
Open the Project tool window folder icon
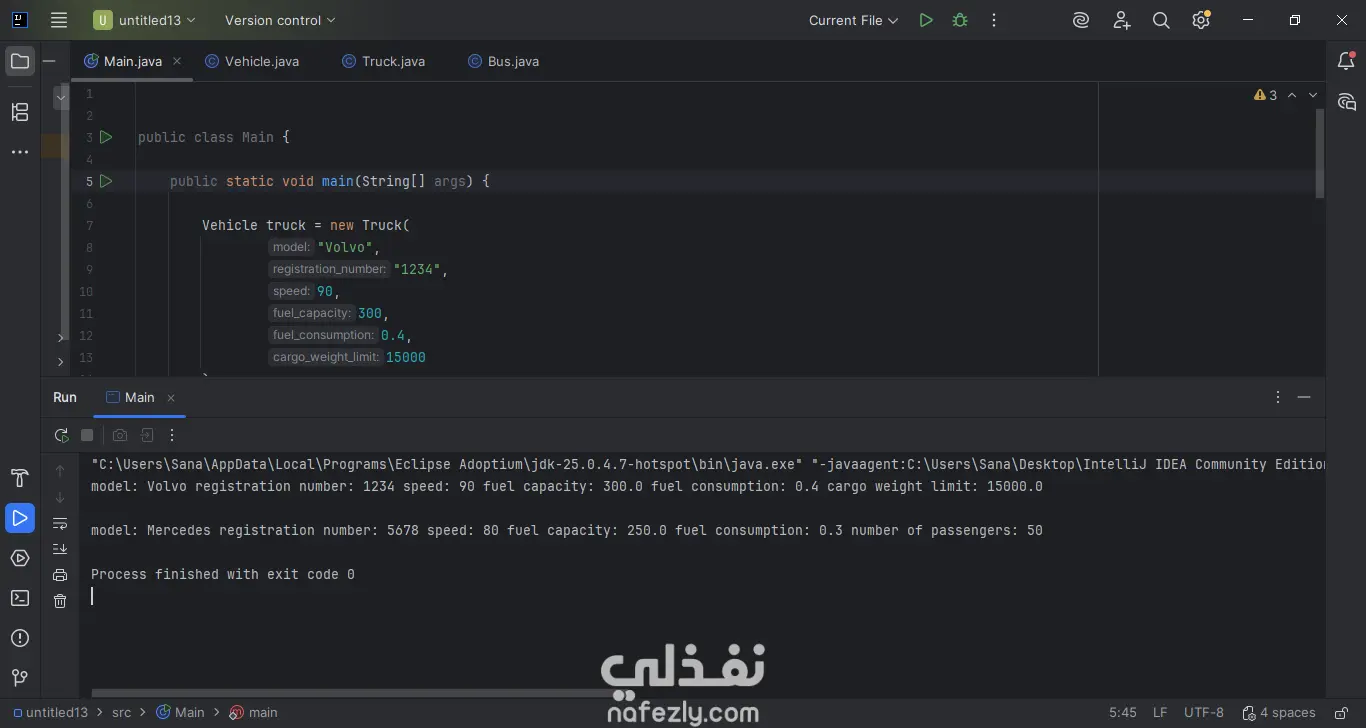tap(20, 61)
